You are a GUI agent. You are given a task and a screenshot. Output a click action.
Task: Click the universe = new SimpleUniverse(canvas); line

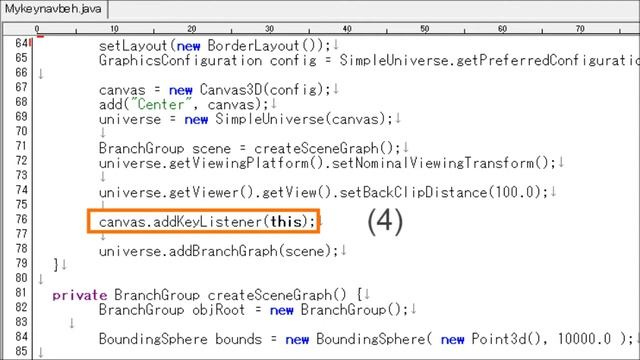(x=246, y=119)
